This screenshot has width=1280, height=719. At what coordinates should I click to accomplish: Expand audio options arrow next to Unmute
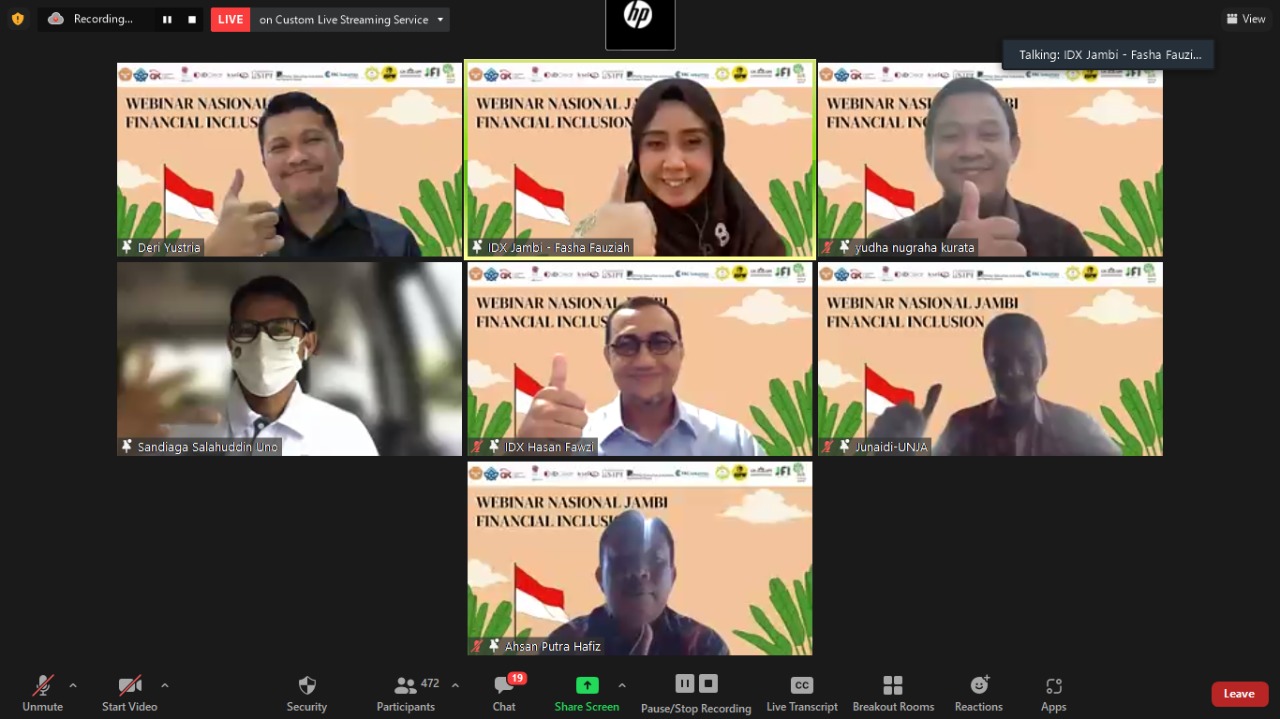[x=73, y=685]
